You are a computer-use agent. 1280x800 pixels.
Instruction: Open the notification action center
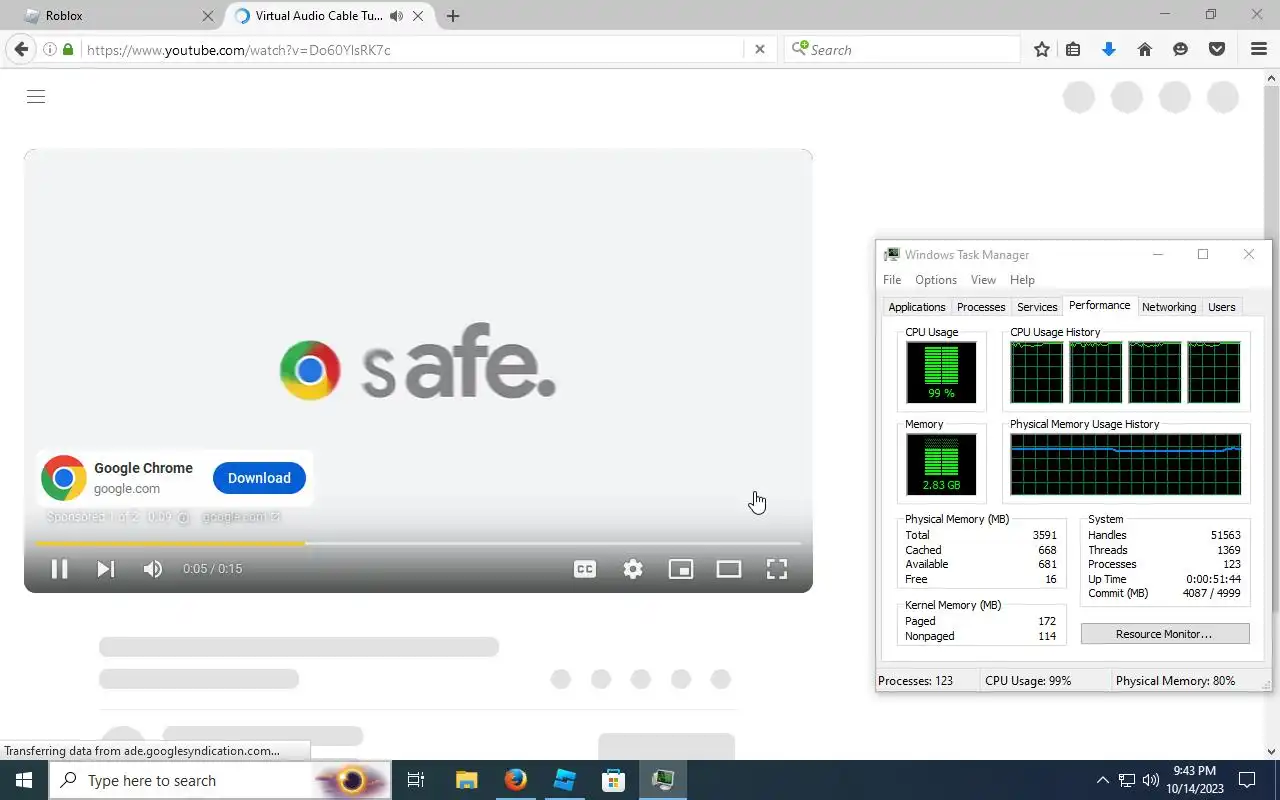[x=1247, y=780]
